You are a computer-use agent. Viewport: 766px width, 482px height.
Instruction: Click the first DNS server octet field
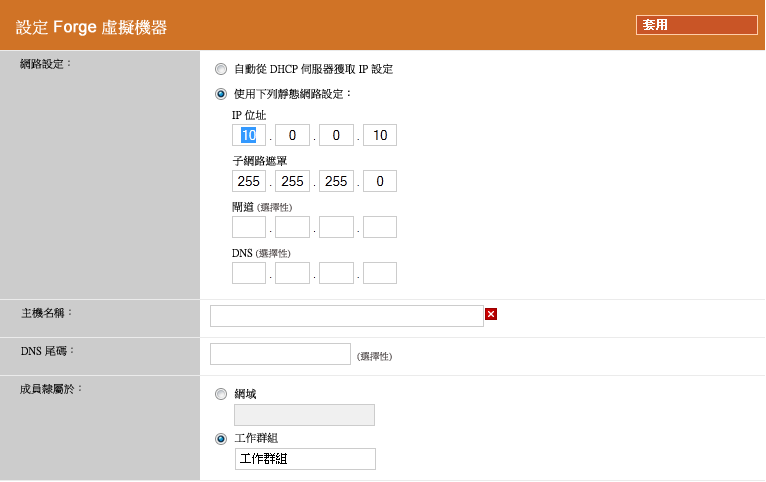(x=249, y=273)
